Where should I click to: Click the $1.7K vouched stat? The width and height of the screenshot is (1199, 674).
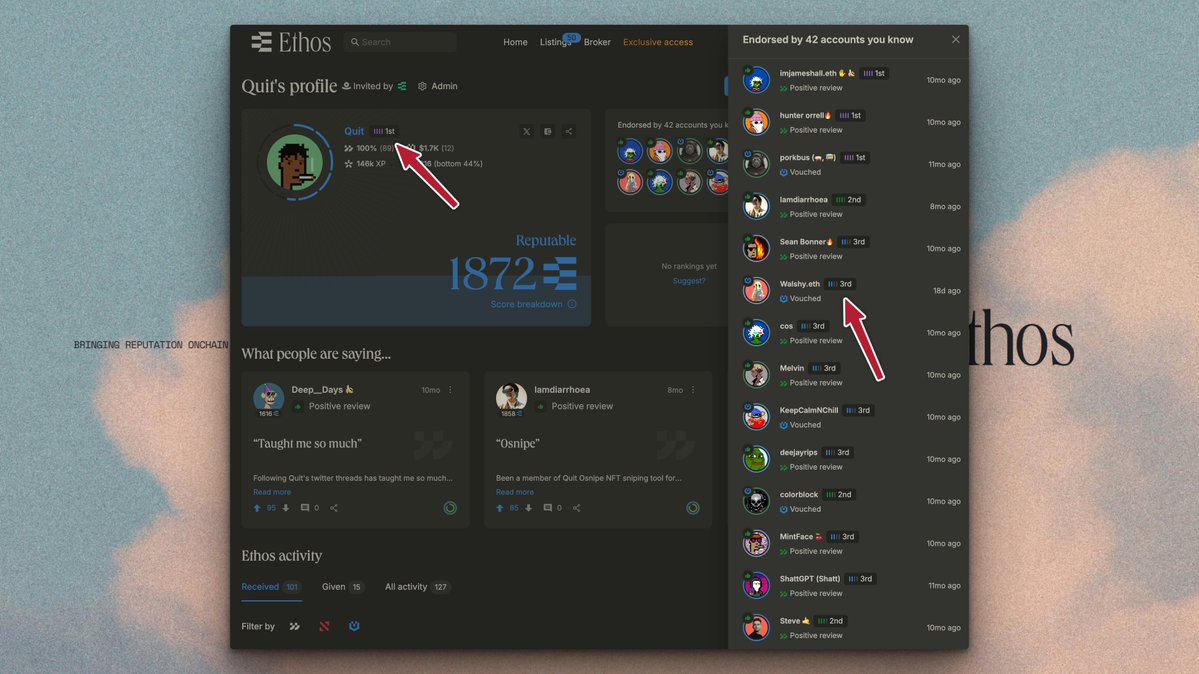pos(430,148)
